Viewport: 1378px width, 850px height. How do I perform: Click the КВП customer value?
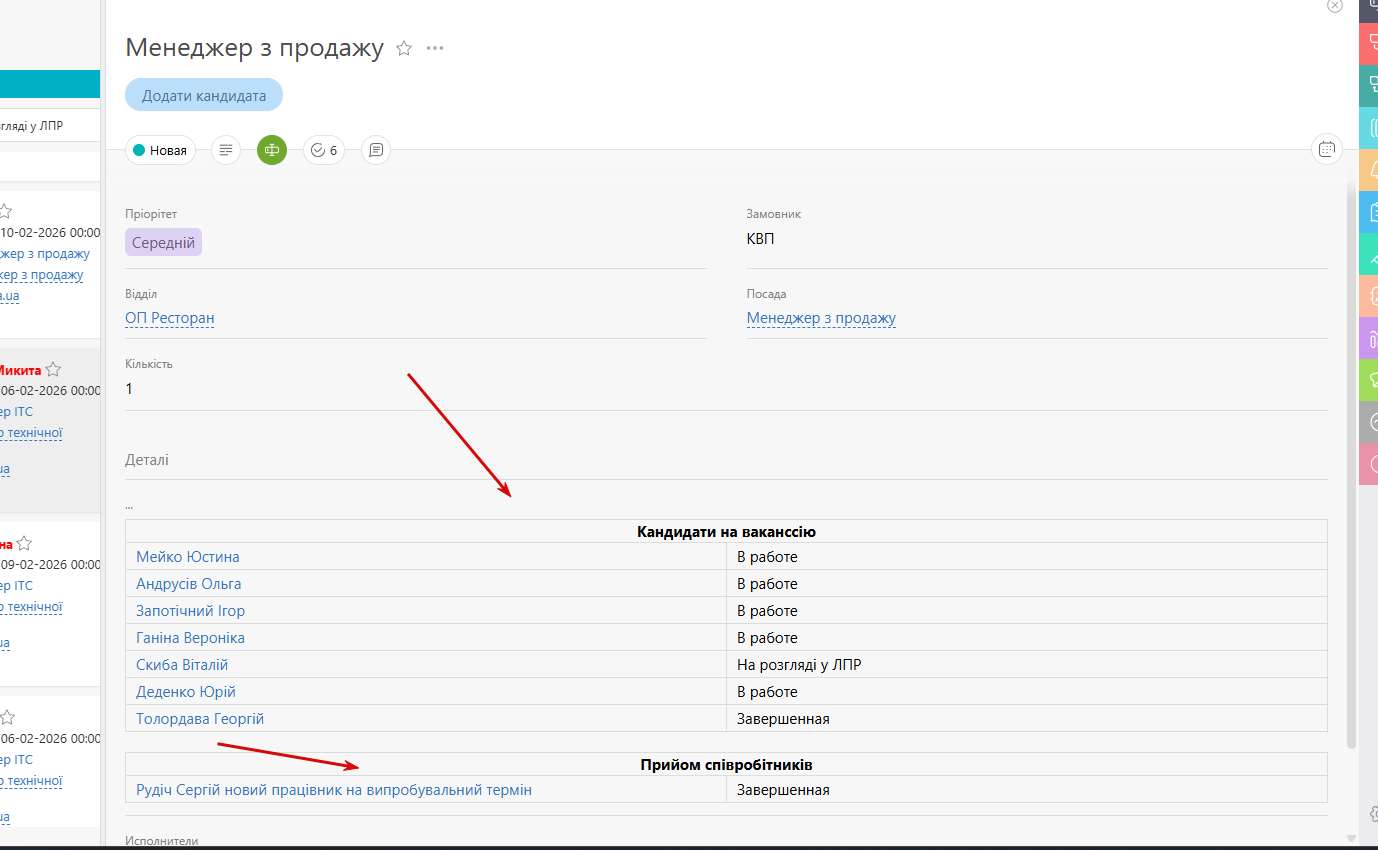click(x=760, y=239)
